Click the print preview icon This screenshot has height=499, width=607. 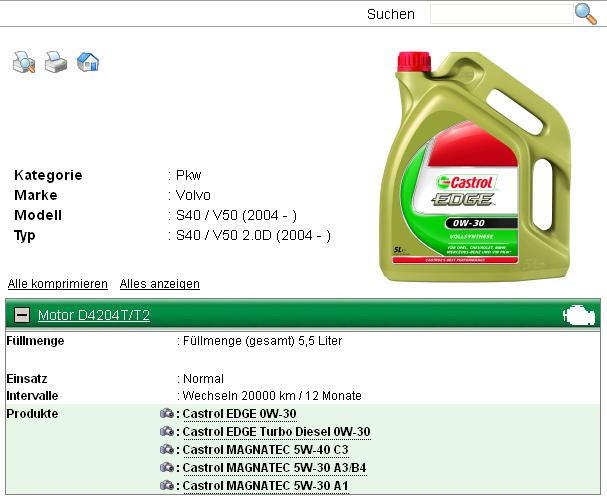click(x=24, y=62)
